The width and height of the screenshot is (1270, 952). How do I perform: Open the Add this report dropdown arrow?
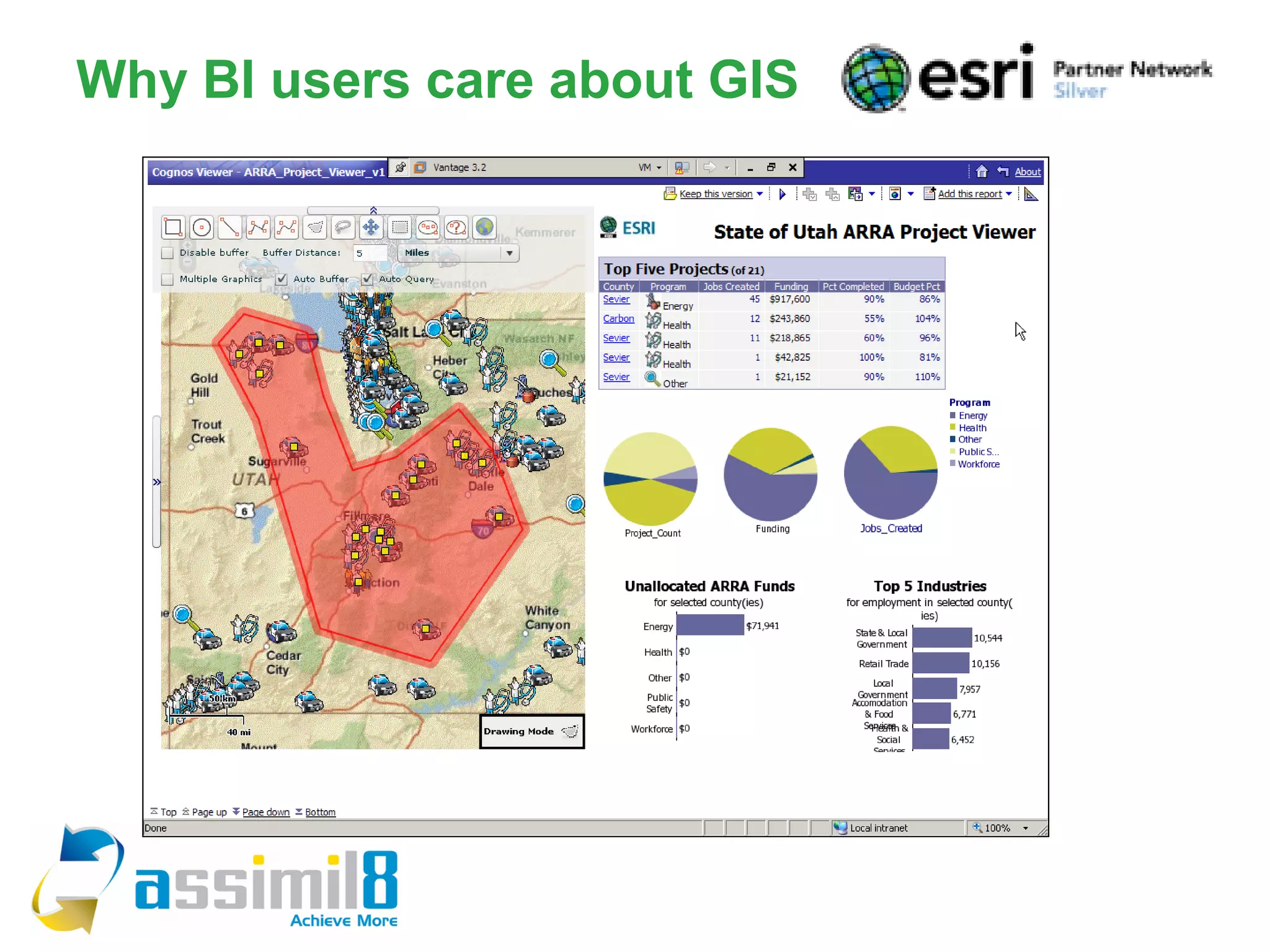pyautogui.click(x=1009, y=194)
